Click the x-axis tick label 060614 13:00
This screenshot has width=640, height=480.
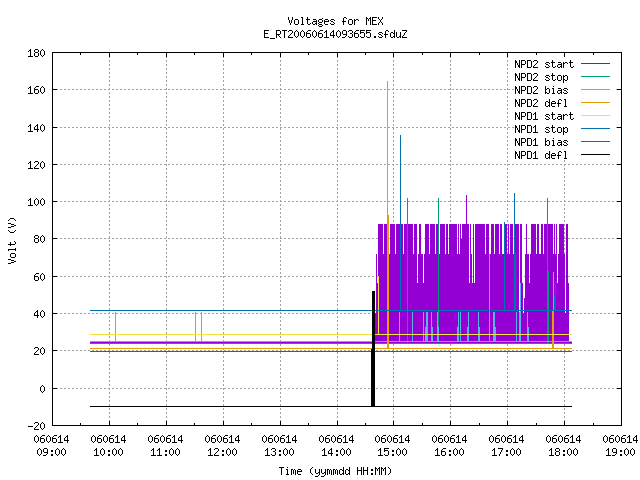[x=279, y=446]
